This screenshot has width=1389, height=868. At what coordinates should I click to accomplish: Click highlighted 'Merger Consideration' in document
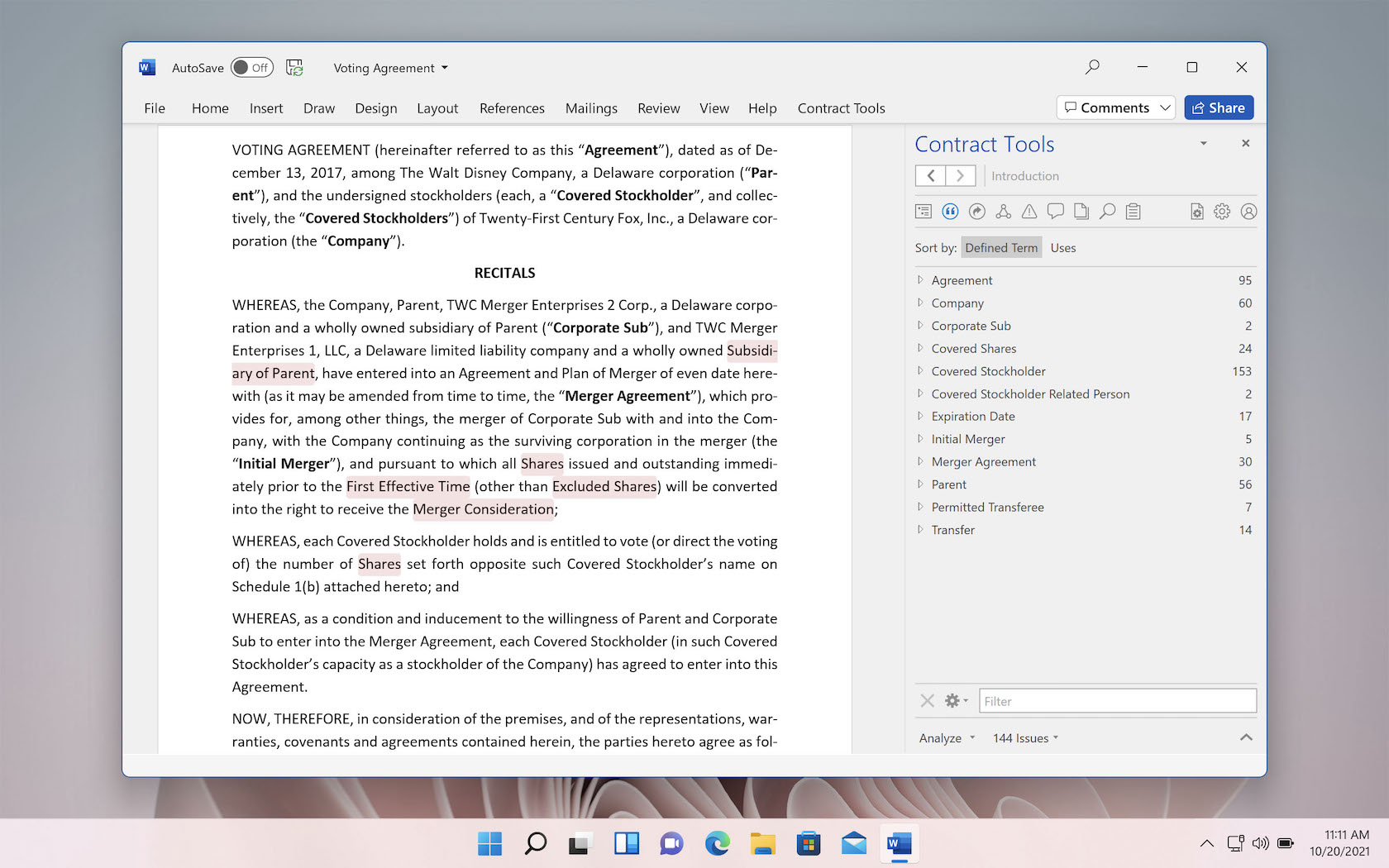[x=484, y=509]
